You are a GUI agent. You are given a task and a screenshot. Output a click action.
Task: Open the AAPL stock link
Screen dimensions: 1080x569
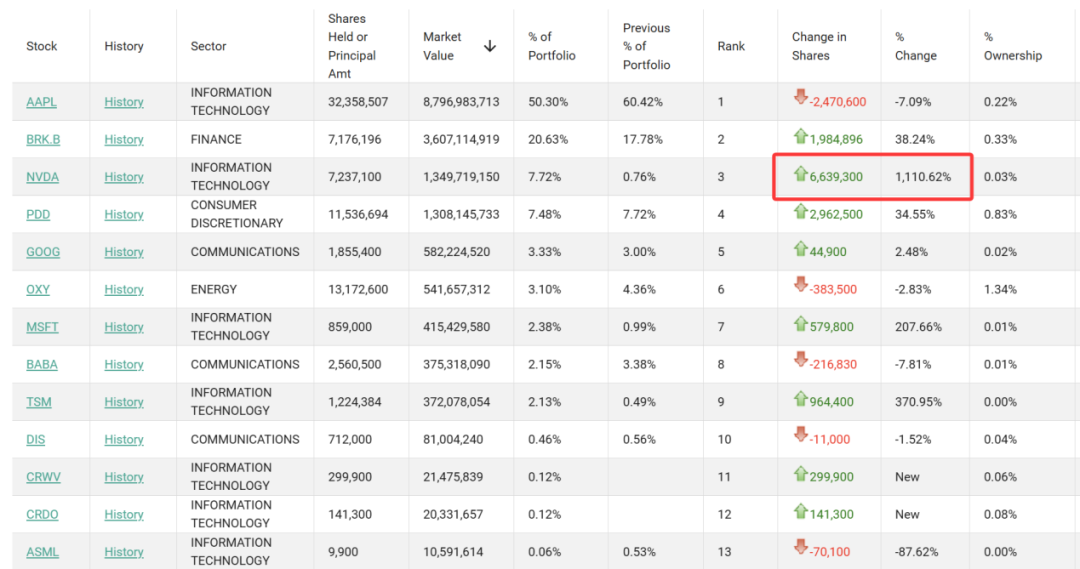click(x=42, y=102)
